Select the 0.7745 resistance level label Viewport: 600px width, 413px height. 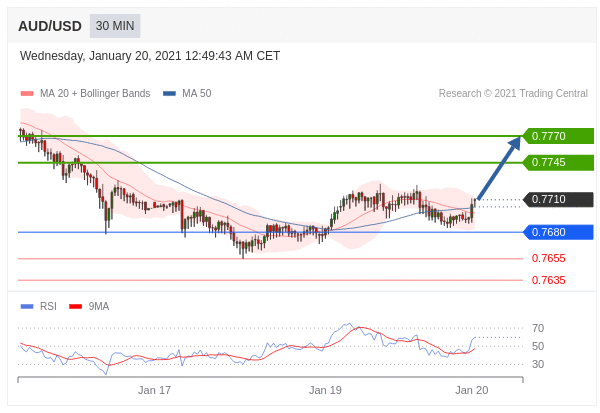pos(558,162)
